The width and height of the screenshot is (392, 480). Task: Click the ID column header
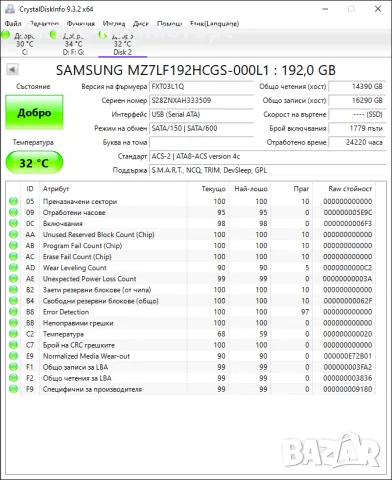click(x=30, y=189)
